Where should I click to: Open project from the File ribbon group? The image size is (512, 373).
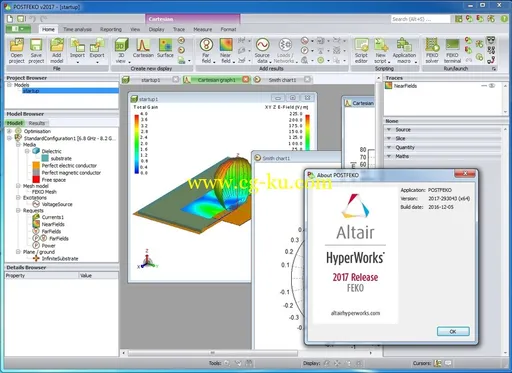click(16, 51)
